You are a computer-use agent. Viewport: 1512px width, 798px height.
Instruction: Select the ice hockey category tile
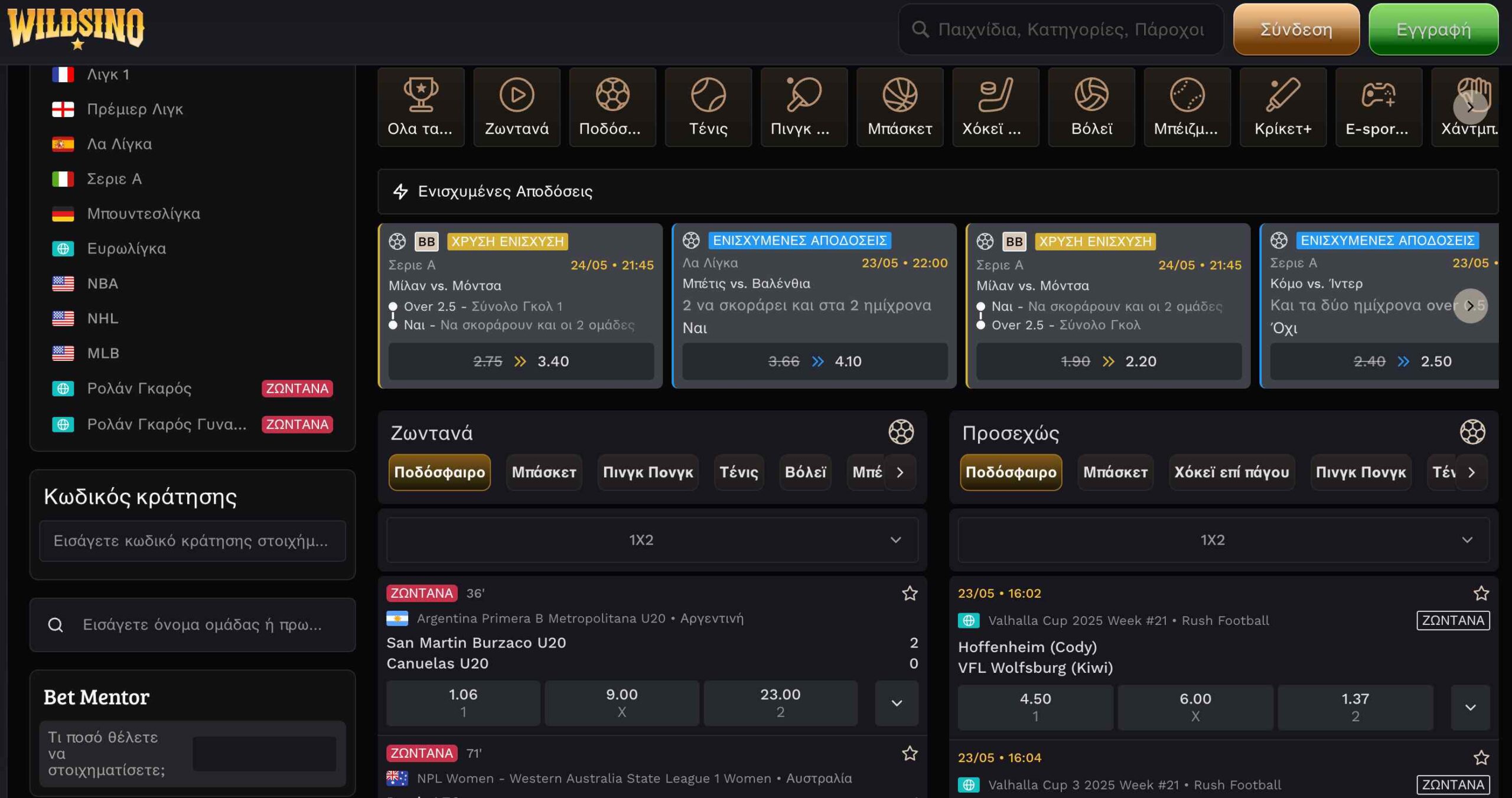(995, 107)
